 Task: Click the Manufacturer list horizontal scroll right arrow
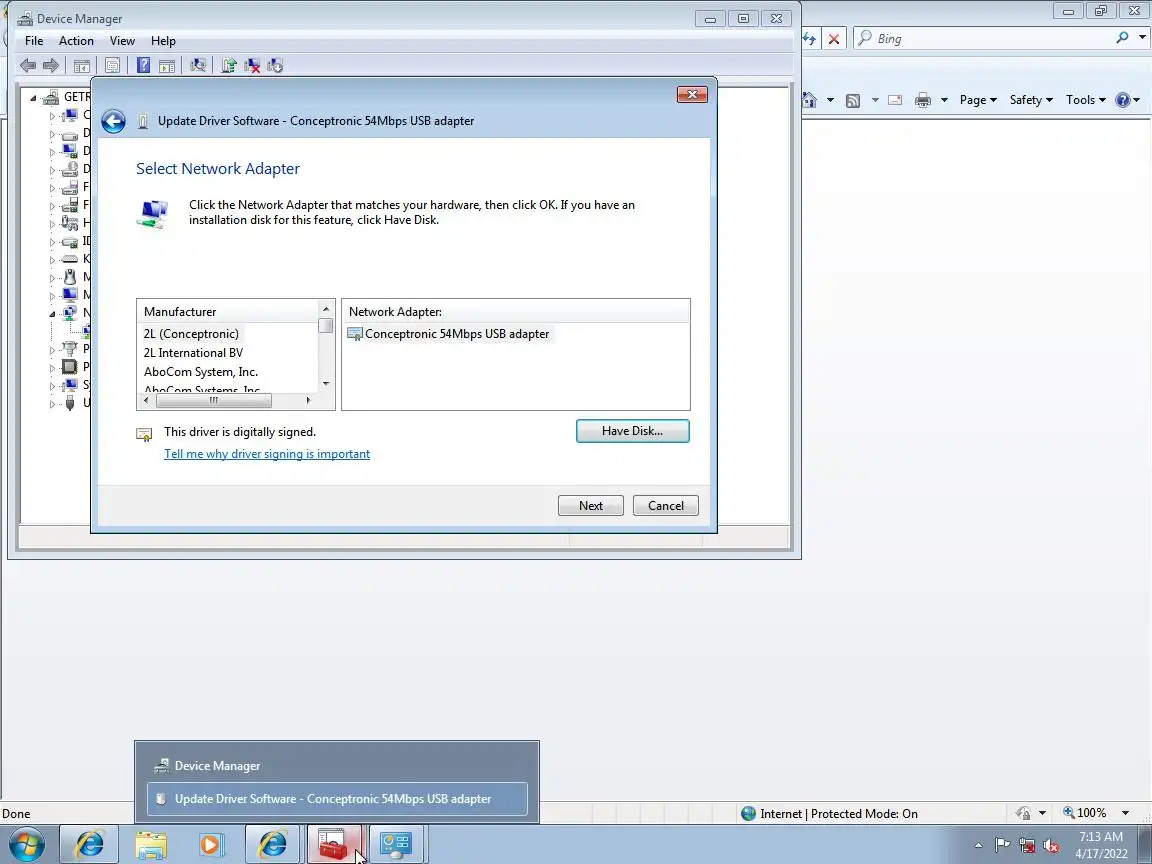[x=309, y=400]
